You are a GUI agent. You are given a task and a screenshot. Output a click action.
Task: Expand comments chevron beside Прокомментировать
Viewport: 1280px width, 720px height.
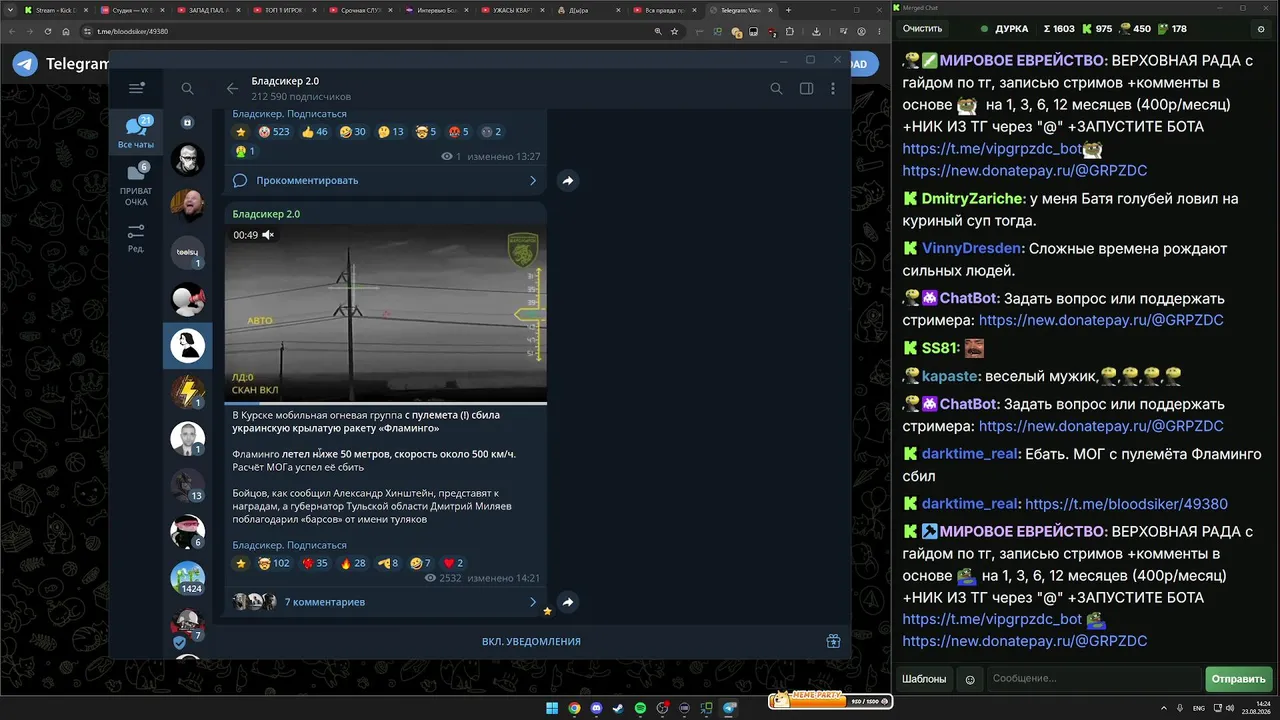click(x=532, y=181)
